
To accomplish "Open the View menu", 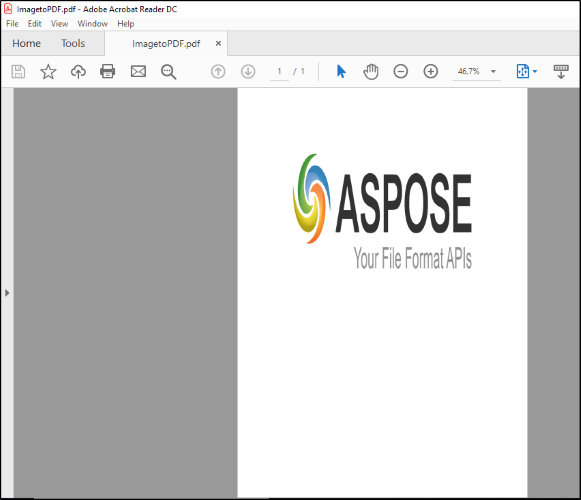I will [x=59, y=24].
